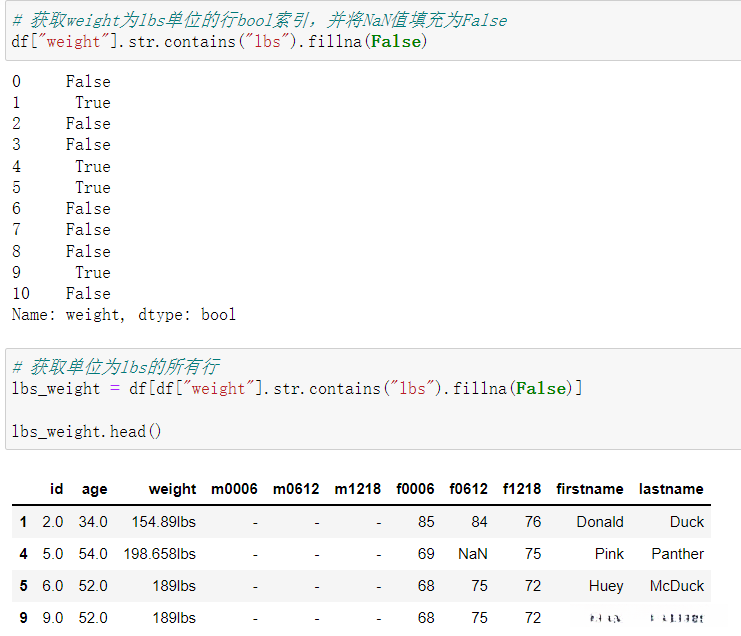
Task: Place cursor on the lbs_weight.head() line
Action: 87,431
